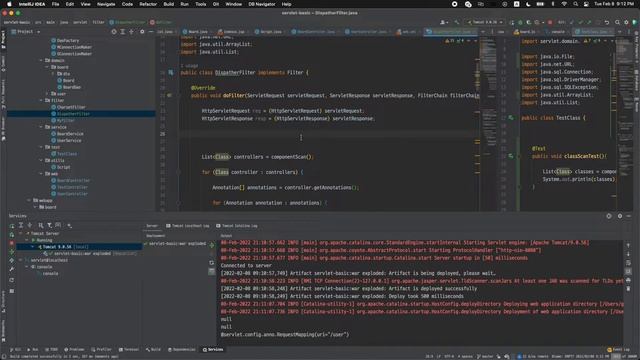Open the Terminal tool window button
Viewport: 640px width, 360px height.
pos(129,350)
